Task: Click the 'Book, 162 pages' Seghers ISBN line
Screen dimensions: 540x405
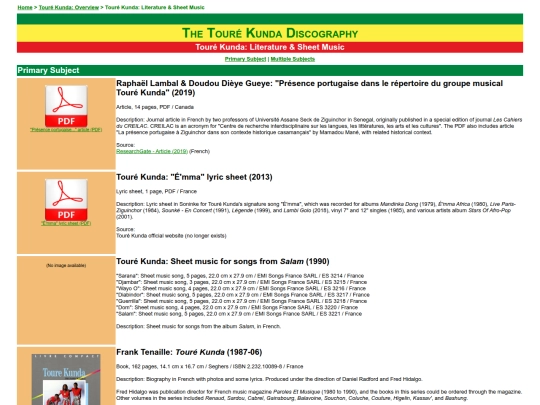Action: tap(210, 366)
